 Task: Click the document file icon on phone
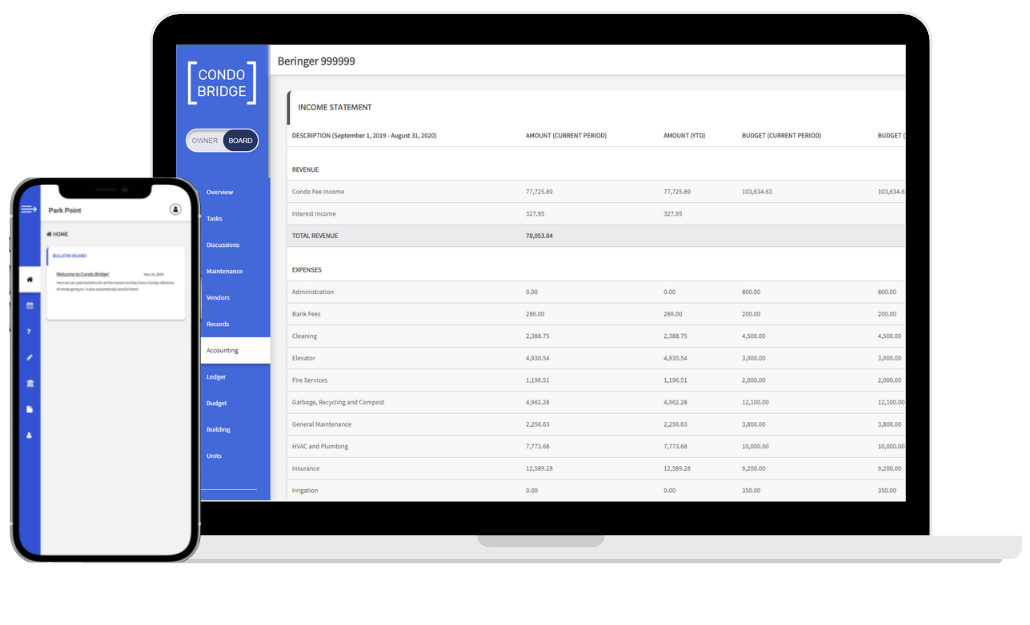pyautogui.click(x=29, y=409)
